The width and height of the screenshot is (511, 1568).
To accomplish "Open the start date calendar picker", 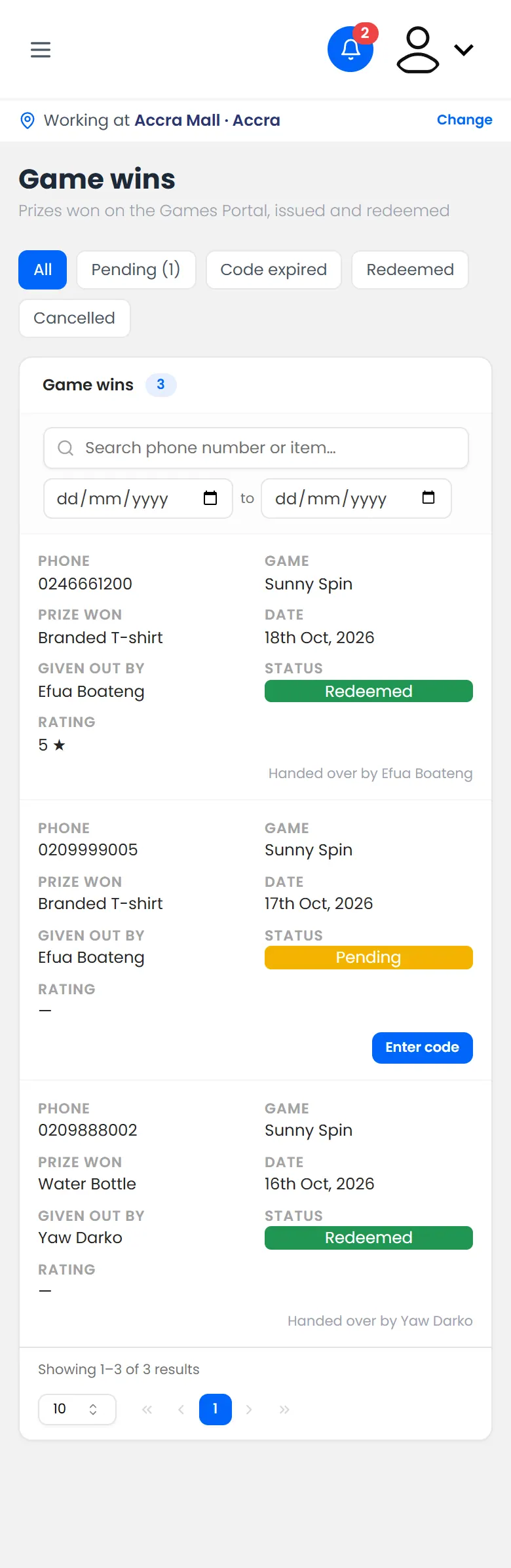I will [x=210, y=498].
